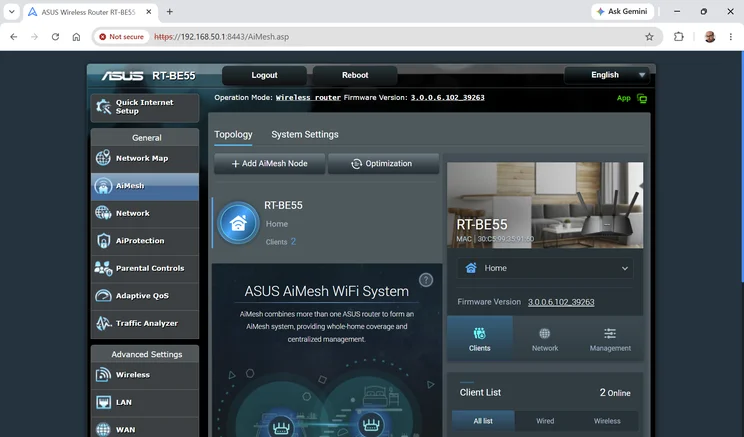Select the Wireless client filter
Image resolution: width=744 pixels, height=437 pixels.
(607, 421)
